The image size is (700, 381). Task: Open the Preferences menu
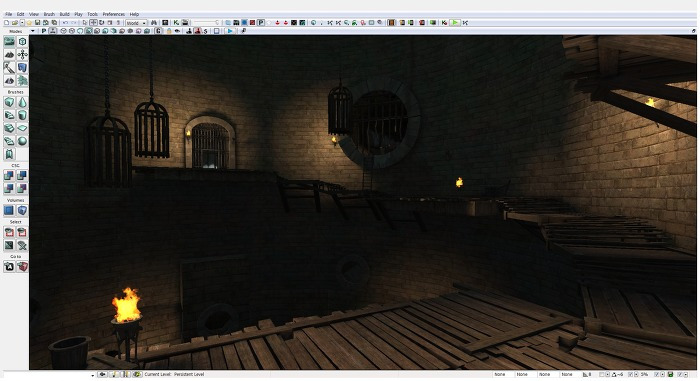tap(114, 14)
